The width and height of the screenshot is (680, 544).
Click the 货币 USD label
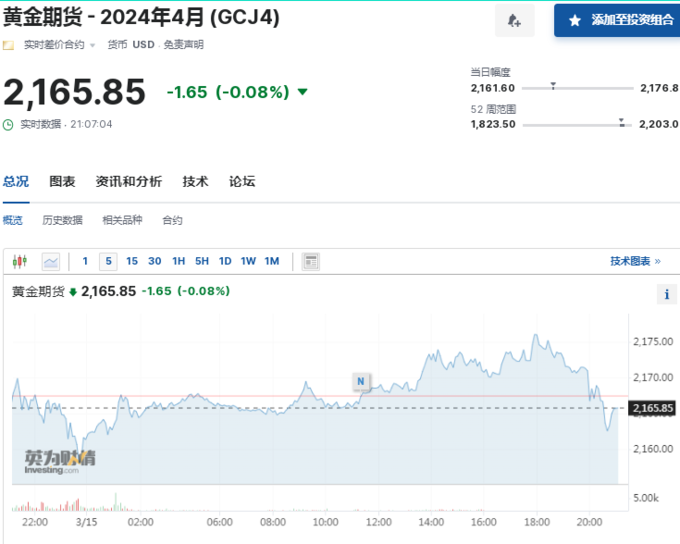[131, 45]
